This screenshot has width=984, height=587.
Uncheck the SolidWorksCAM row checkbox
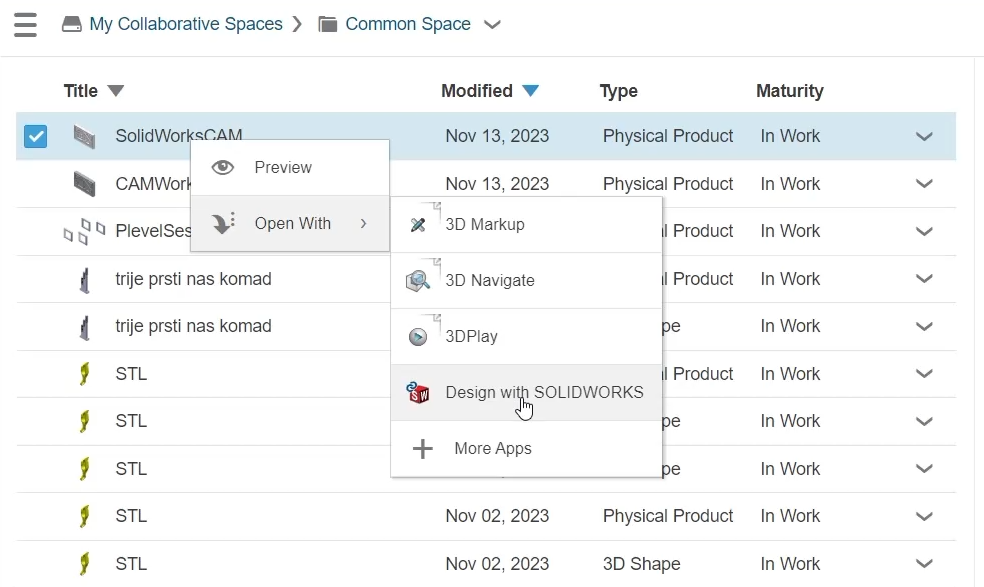coord(35,136)
